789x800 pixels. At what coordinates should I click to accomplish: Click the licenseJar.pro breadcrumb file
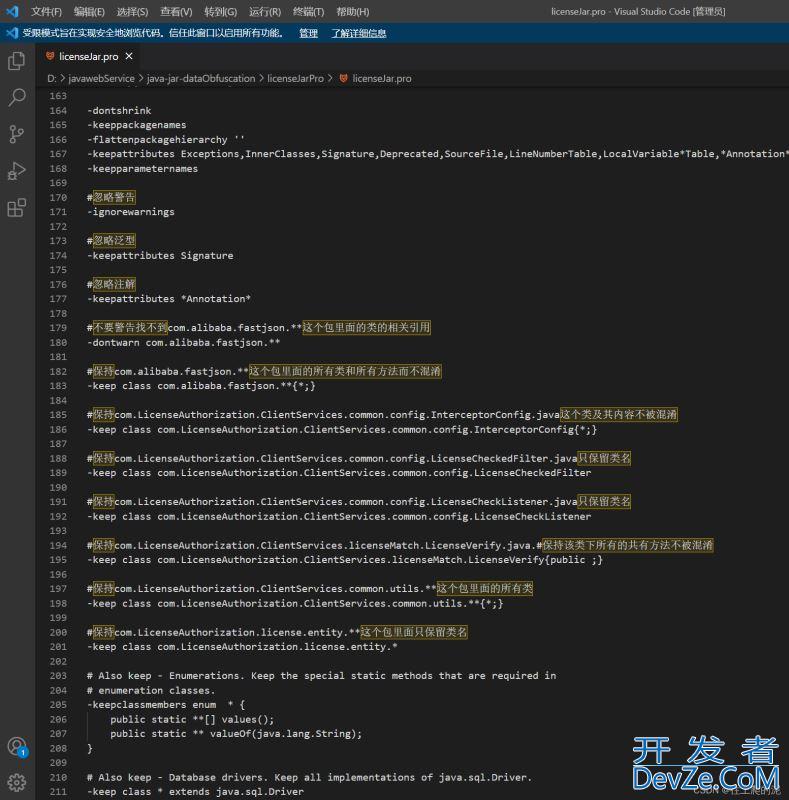[x=382, y=79]
